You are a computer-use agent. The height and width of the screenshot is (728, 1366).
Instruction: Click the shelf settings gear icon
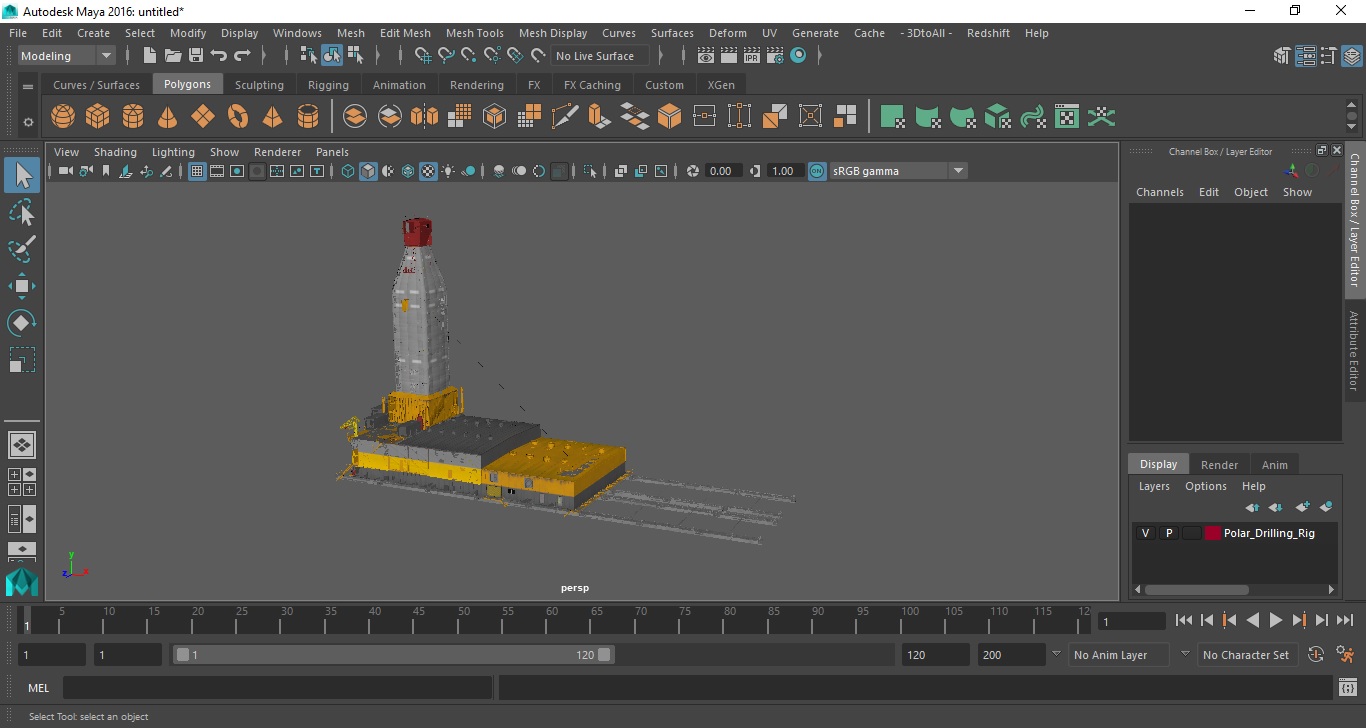pos(28,122)
